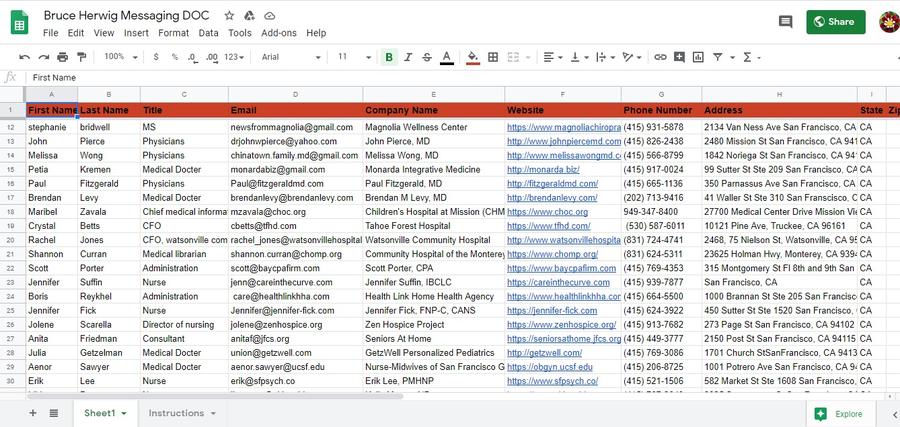
Task: Increase decimal places
Action: pyautogui.click(x=212, y=57)
